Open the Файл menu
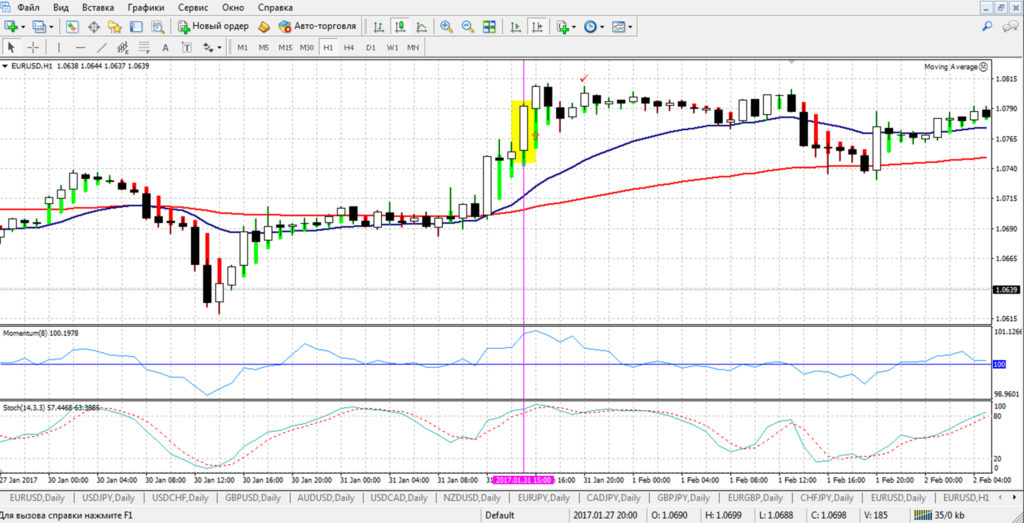This screenshot has height=523, width=1024. pyautogui.click(x=27, y=8)
